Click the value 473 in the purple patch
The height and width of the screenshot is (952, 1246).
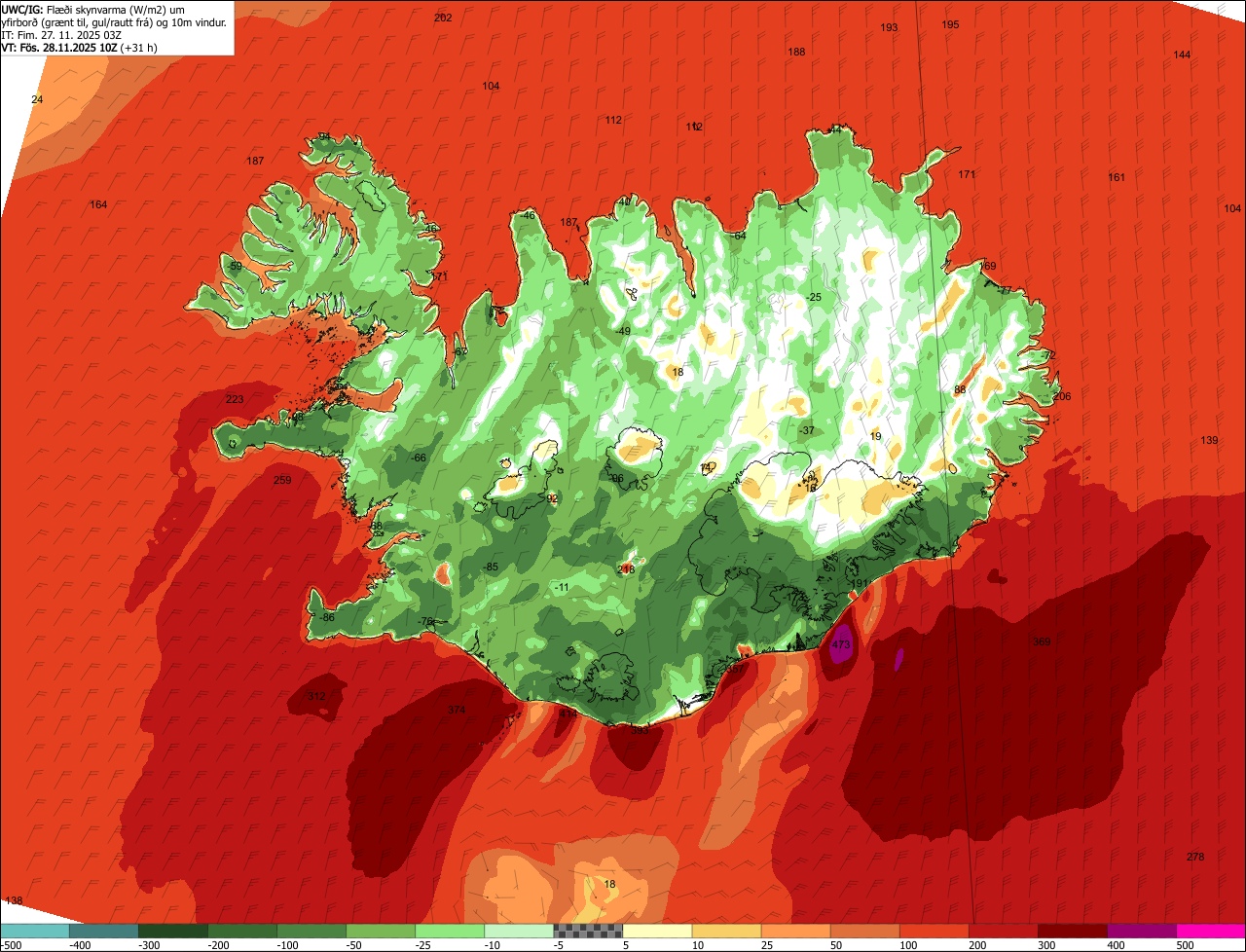pos(841,644)
